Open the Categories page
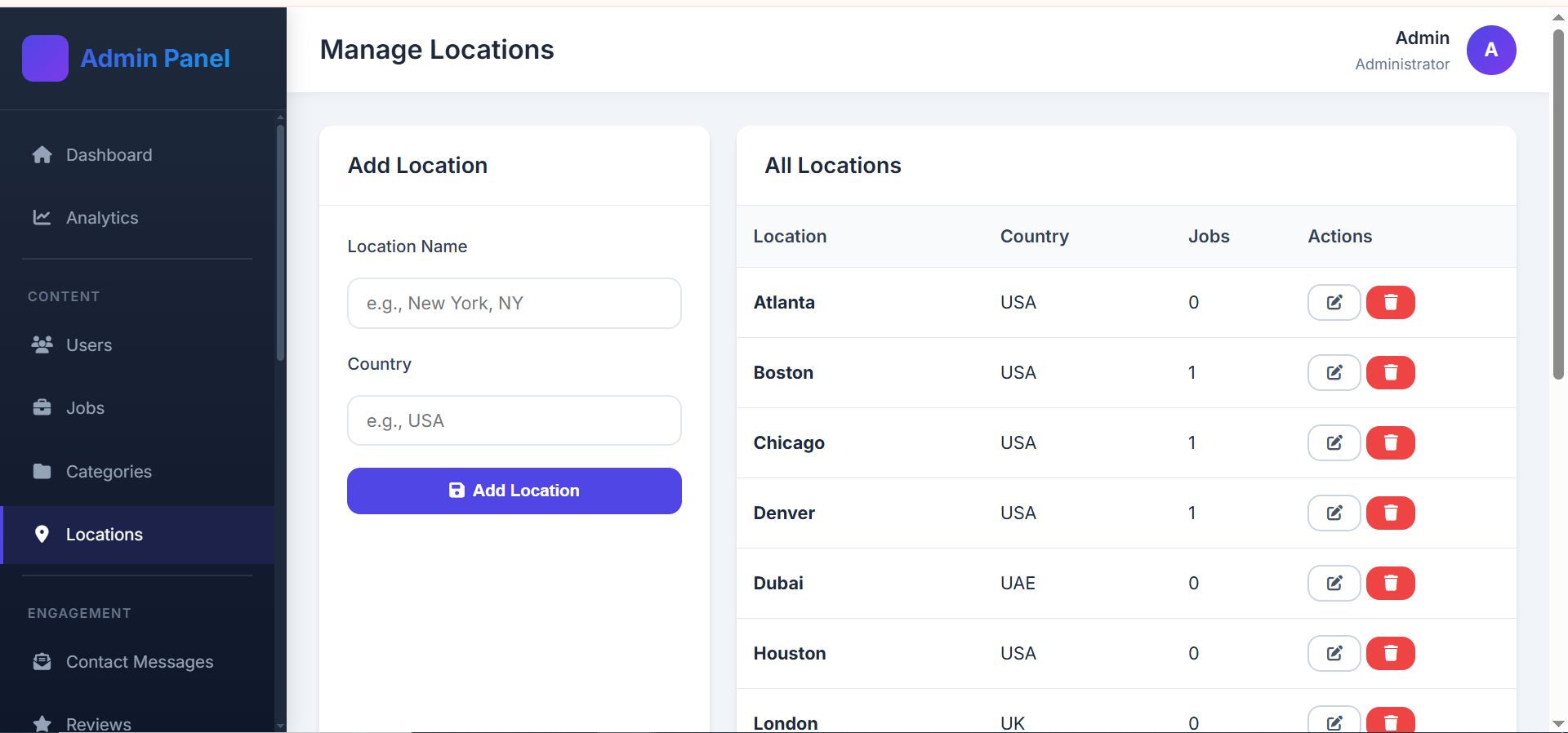This screenshot has width=1568, height=733. pos(109,472)
